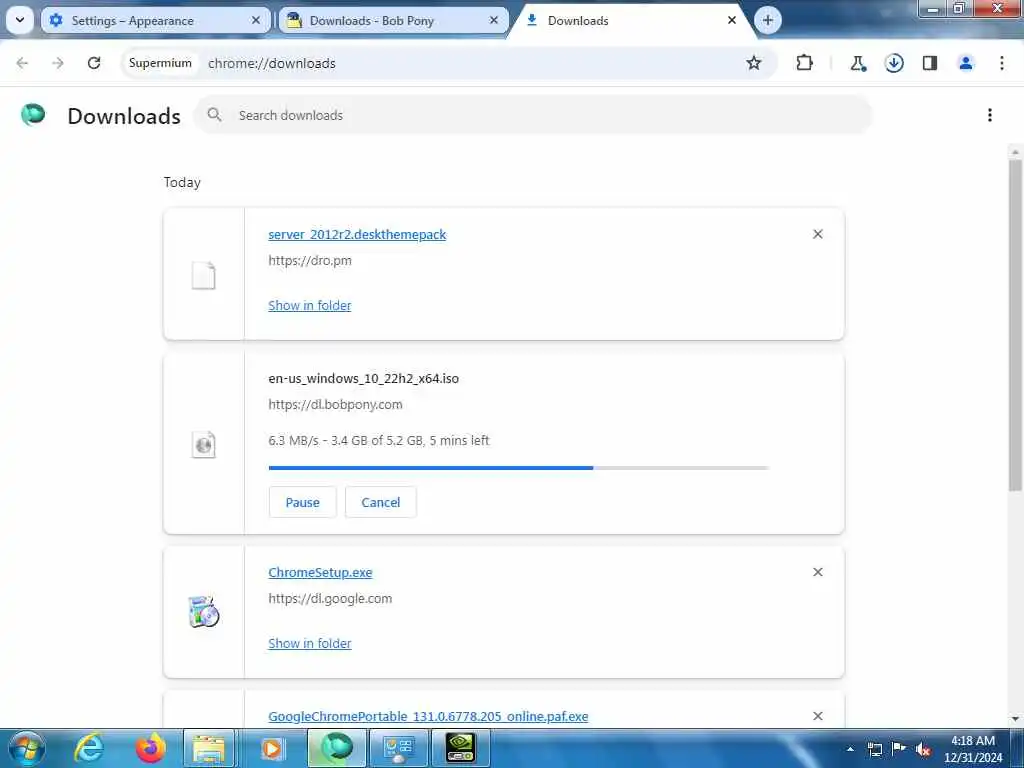The width and height of the screenshot is (1024, 768).
Task: Click the page vertical scrollbar thumb
Action: (x=1015, y=325)
